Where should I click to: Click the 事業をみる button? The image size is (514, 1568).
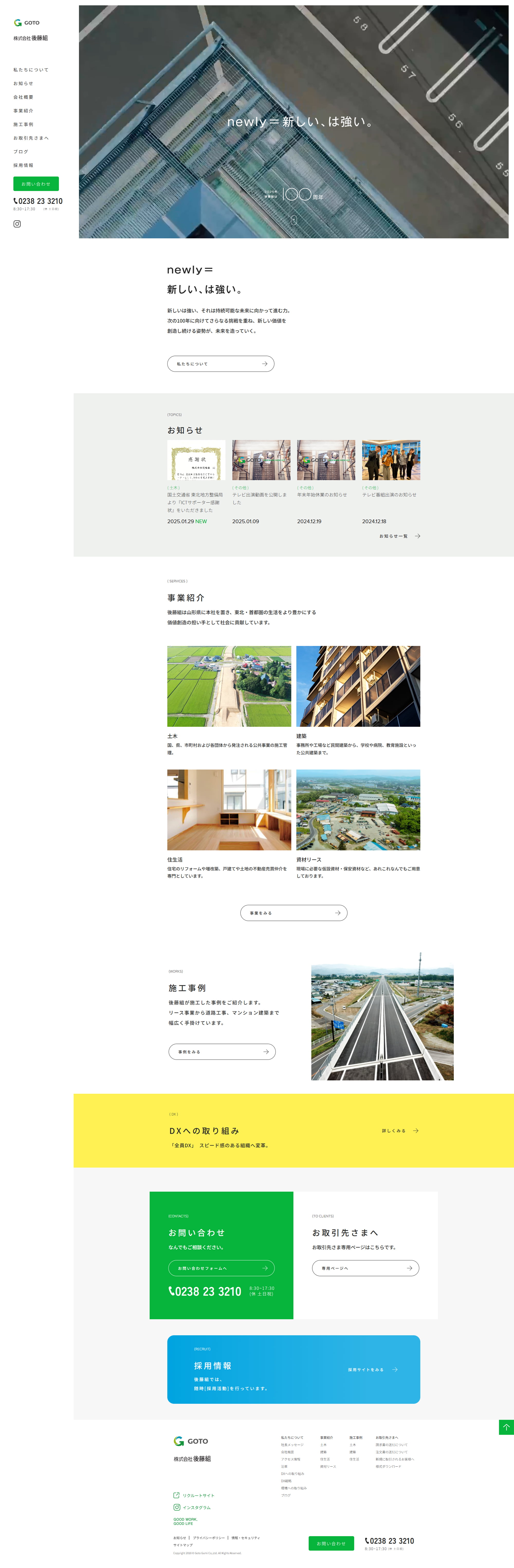294,913
